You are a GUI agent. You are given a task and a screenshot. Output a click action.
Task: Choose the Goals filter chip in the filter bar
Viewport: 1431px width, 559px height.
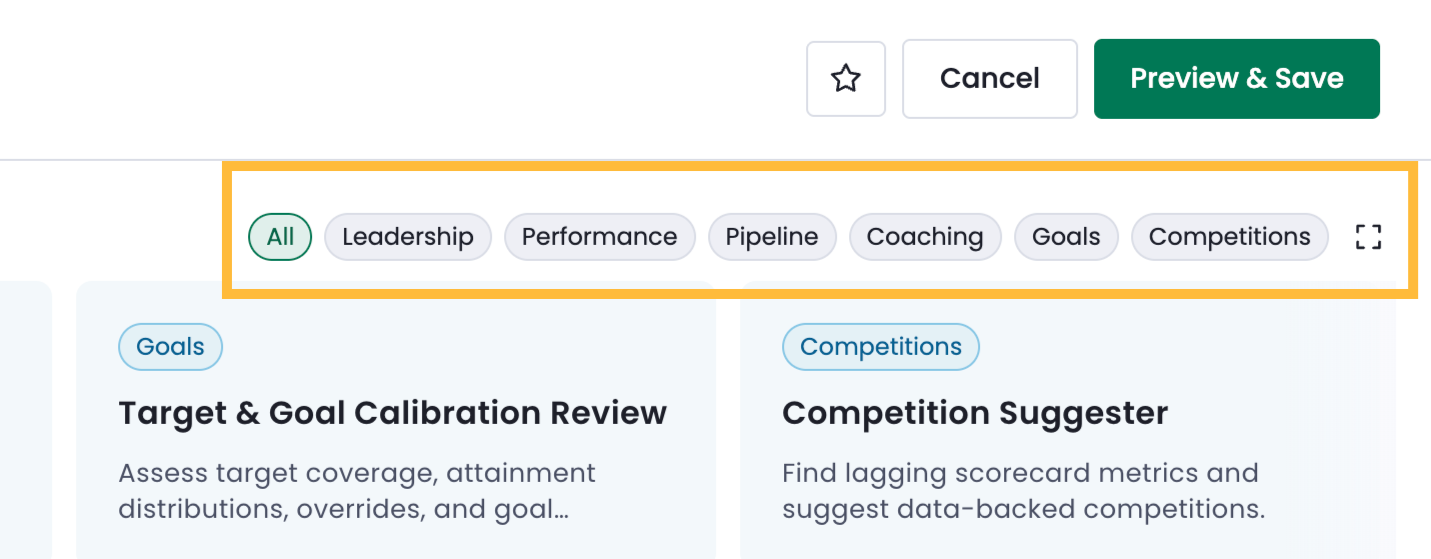pyautogui.click(x=1066, y=237)
